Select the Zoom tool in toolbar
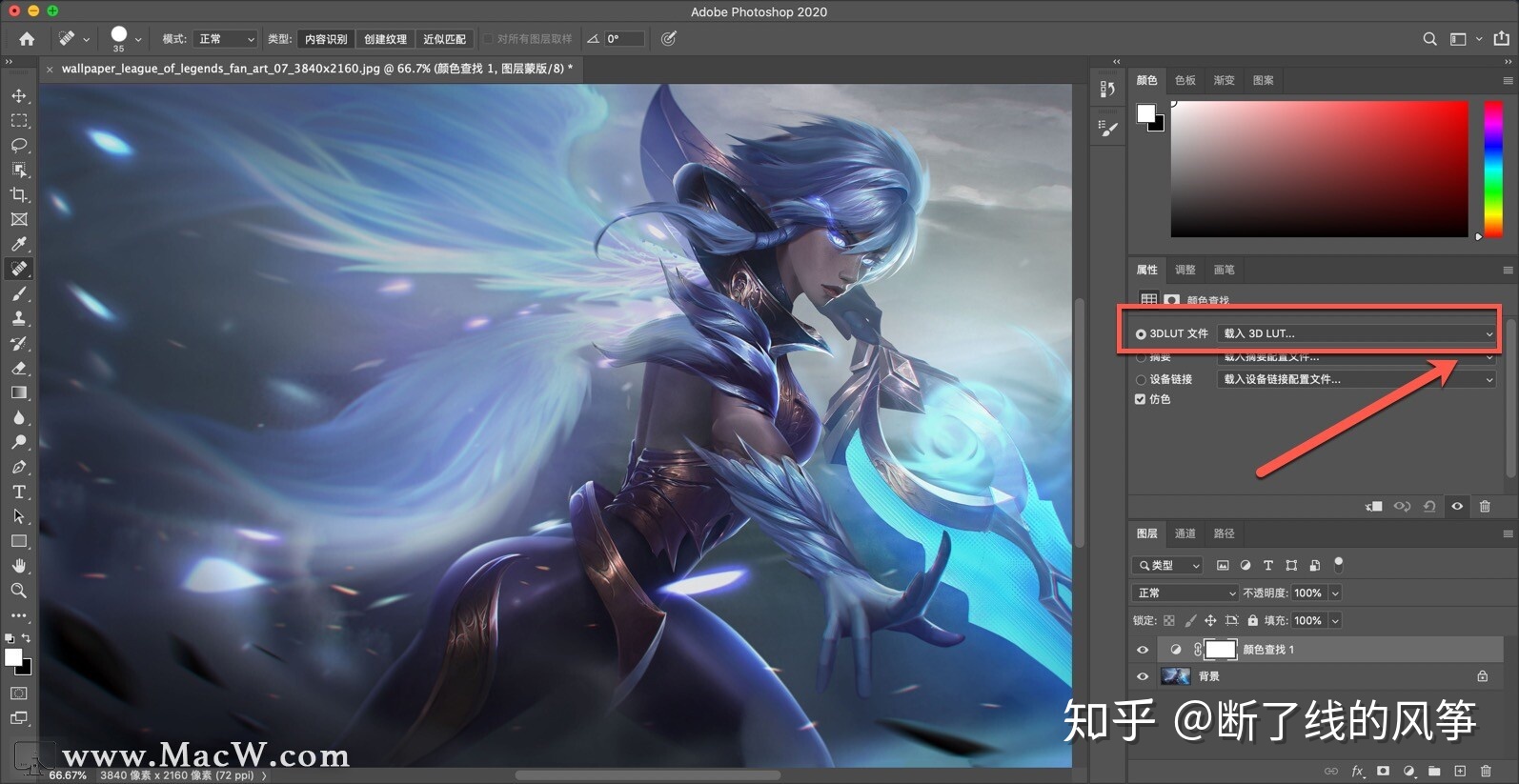The height and width of the screenshot is (784, 1519). point(19,591)
